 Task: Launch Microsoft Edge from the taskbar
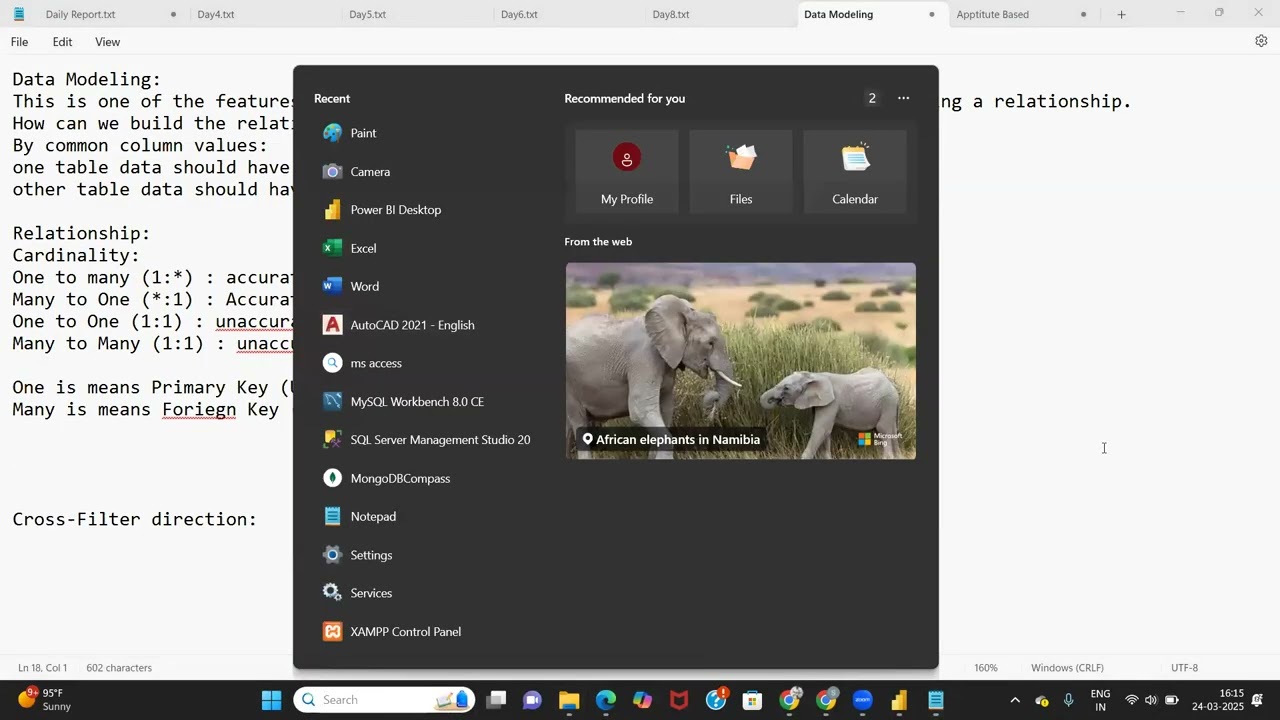point(606,700)
